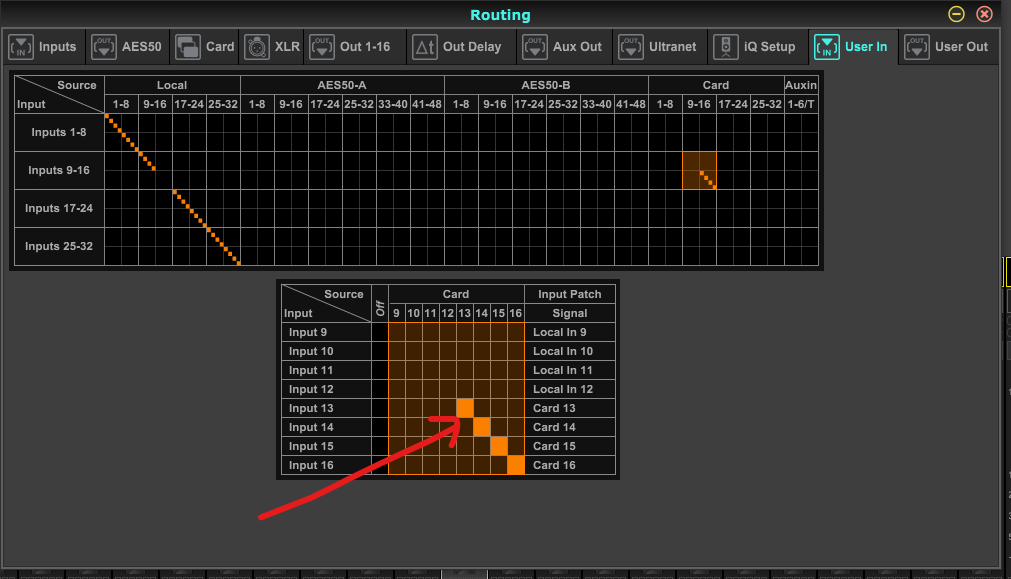Image resolution: width=1011 pixels, height=579 pixels.
Task: Click the Out Delay triangle icon
Action: point(425,47)
